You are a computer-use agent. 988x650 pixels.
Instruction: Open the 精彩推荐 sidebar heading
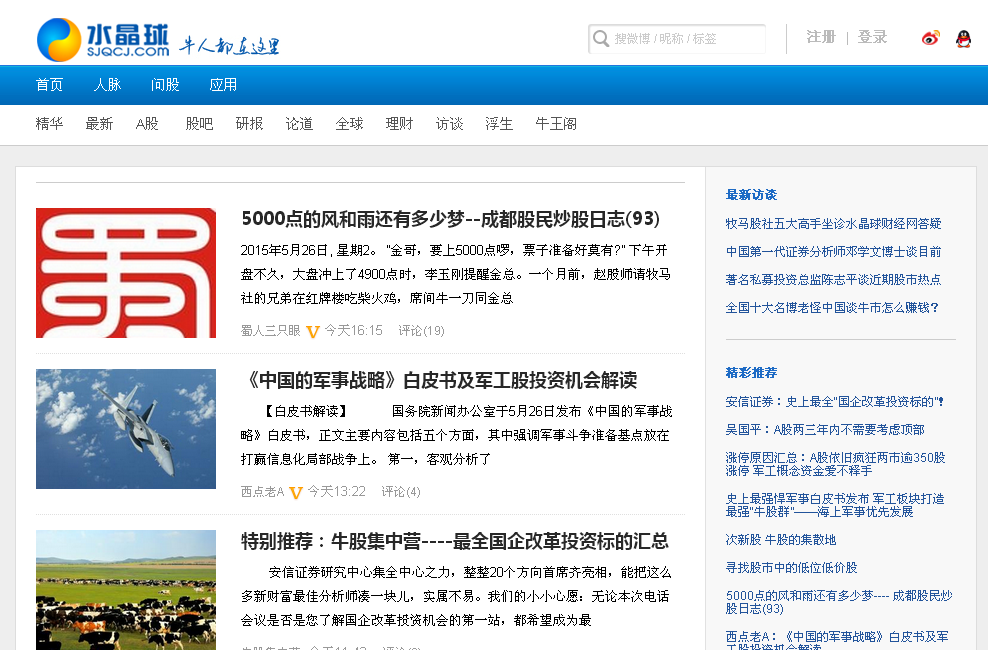tap(751, 373)
